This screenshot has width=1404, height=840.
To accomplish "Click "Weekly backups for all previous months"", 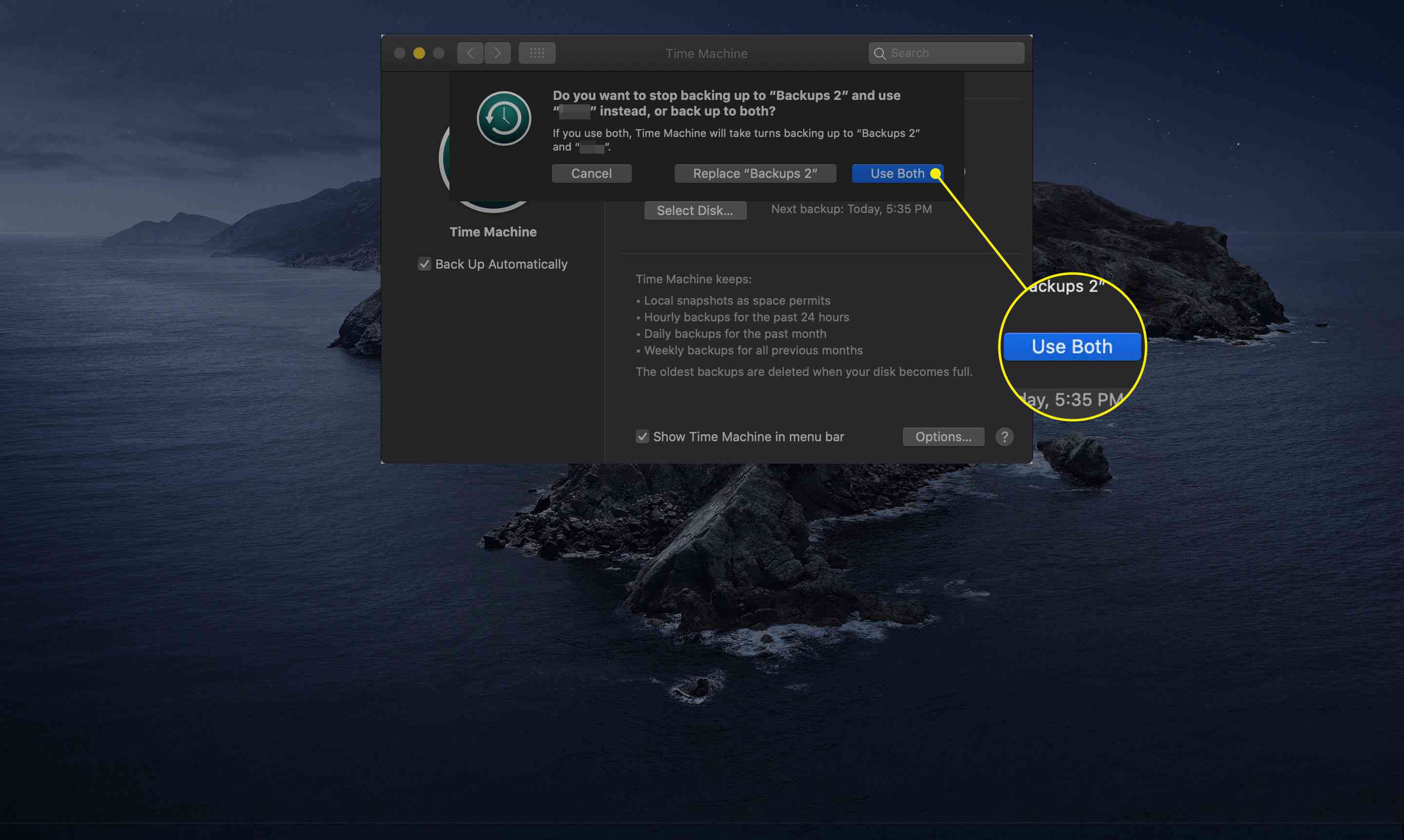I will tap(753, 351).
